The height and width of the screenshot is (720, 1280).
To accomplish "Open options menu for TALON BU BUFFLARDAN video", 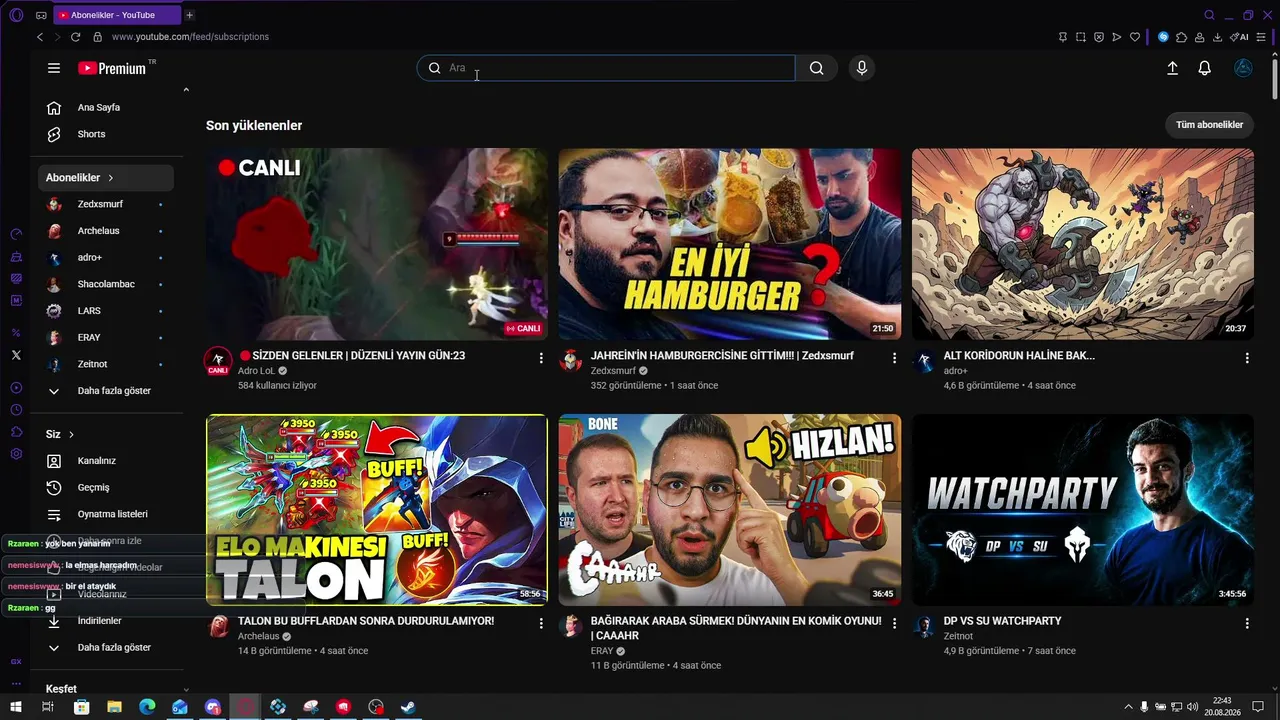I will point(542,623).
